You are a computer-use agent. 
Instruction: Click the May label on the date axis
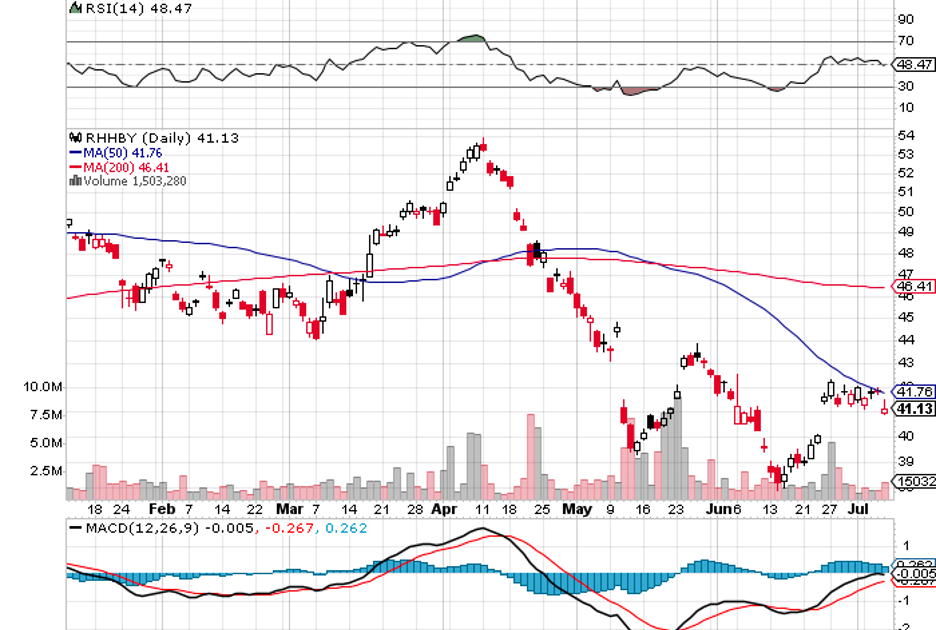point(576,509)
